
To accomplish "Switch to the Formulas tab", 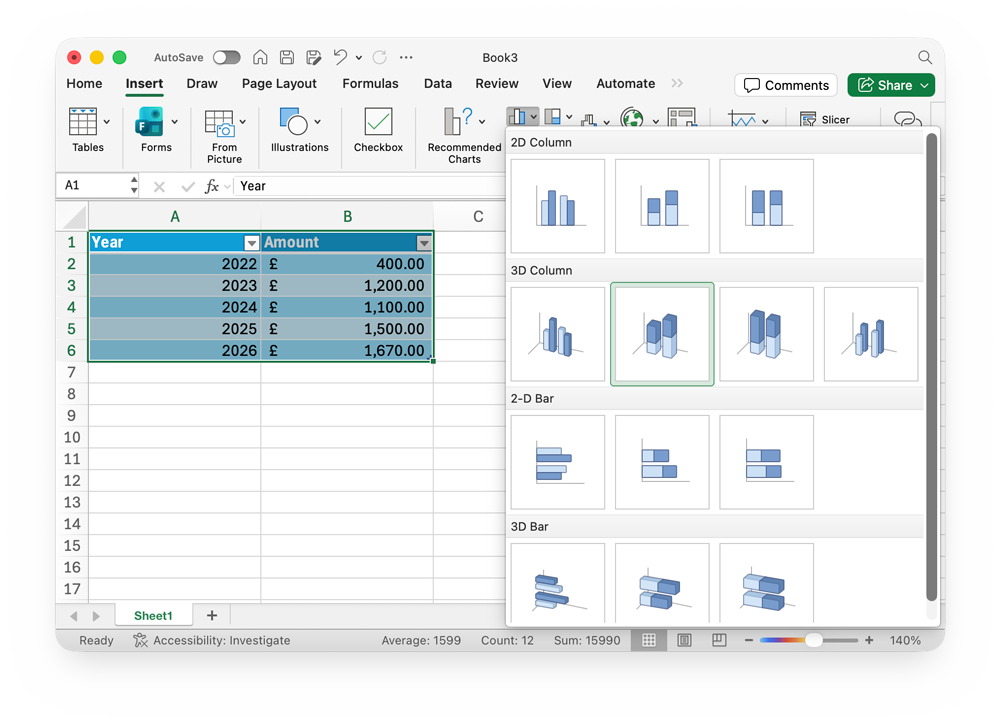I will pos(370,84).
